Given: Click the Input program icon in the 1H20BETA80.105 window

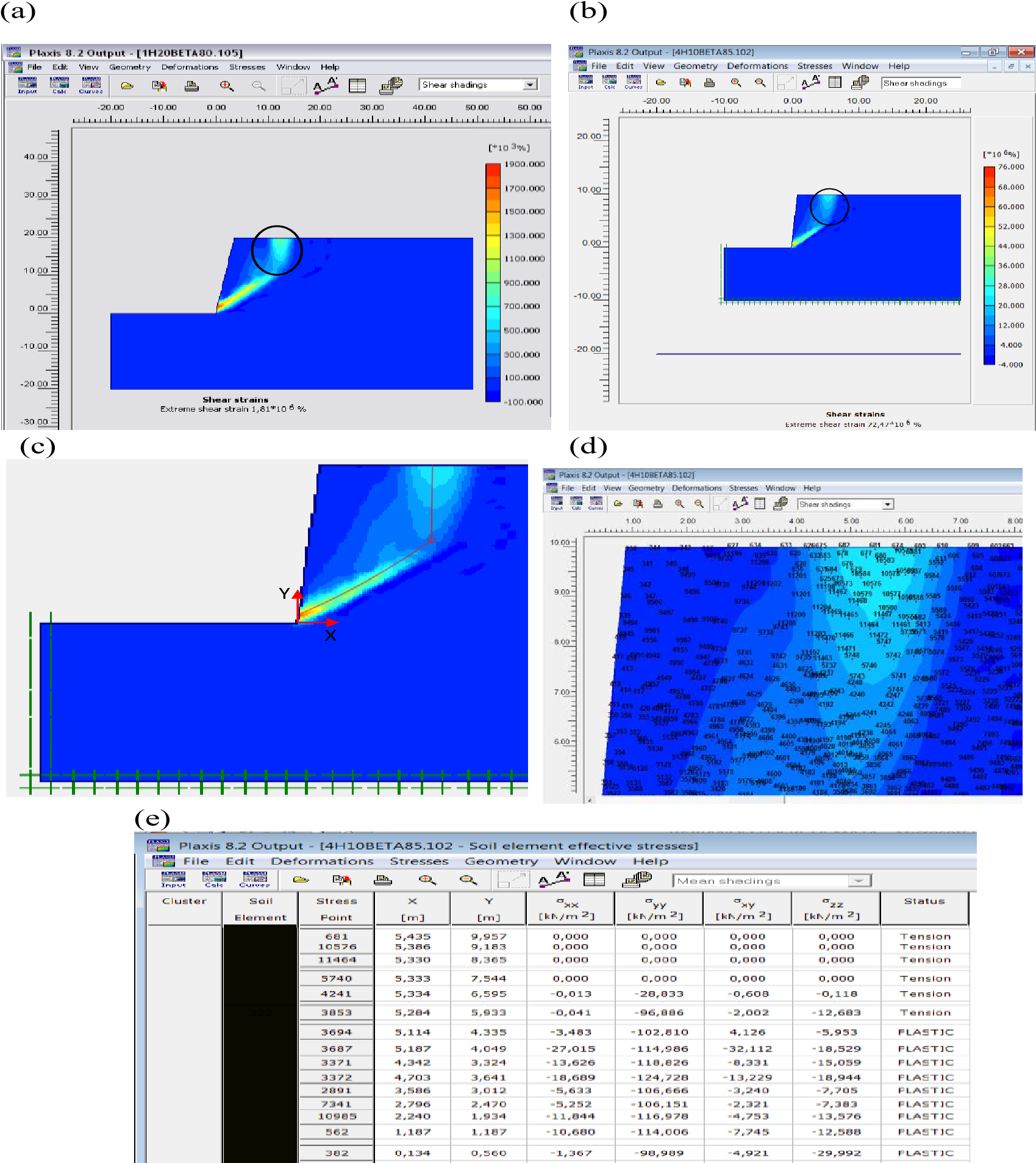Looking at the screenshot, I should click(x=27, y=85).
